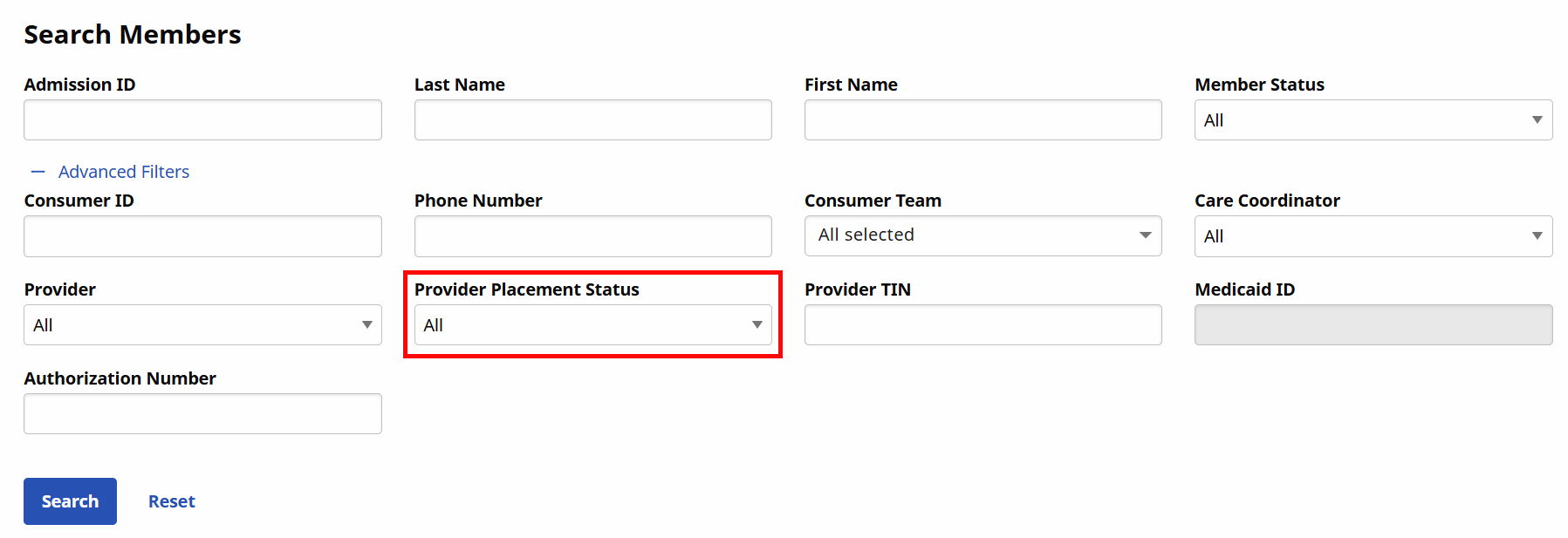The image size is (1568, 538).
Task: Click the Authorization Number input field
Action: [202, 414]
